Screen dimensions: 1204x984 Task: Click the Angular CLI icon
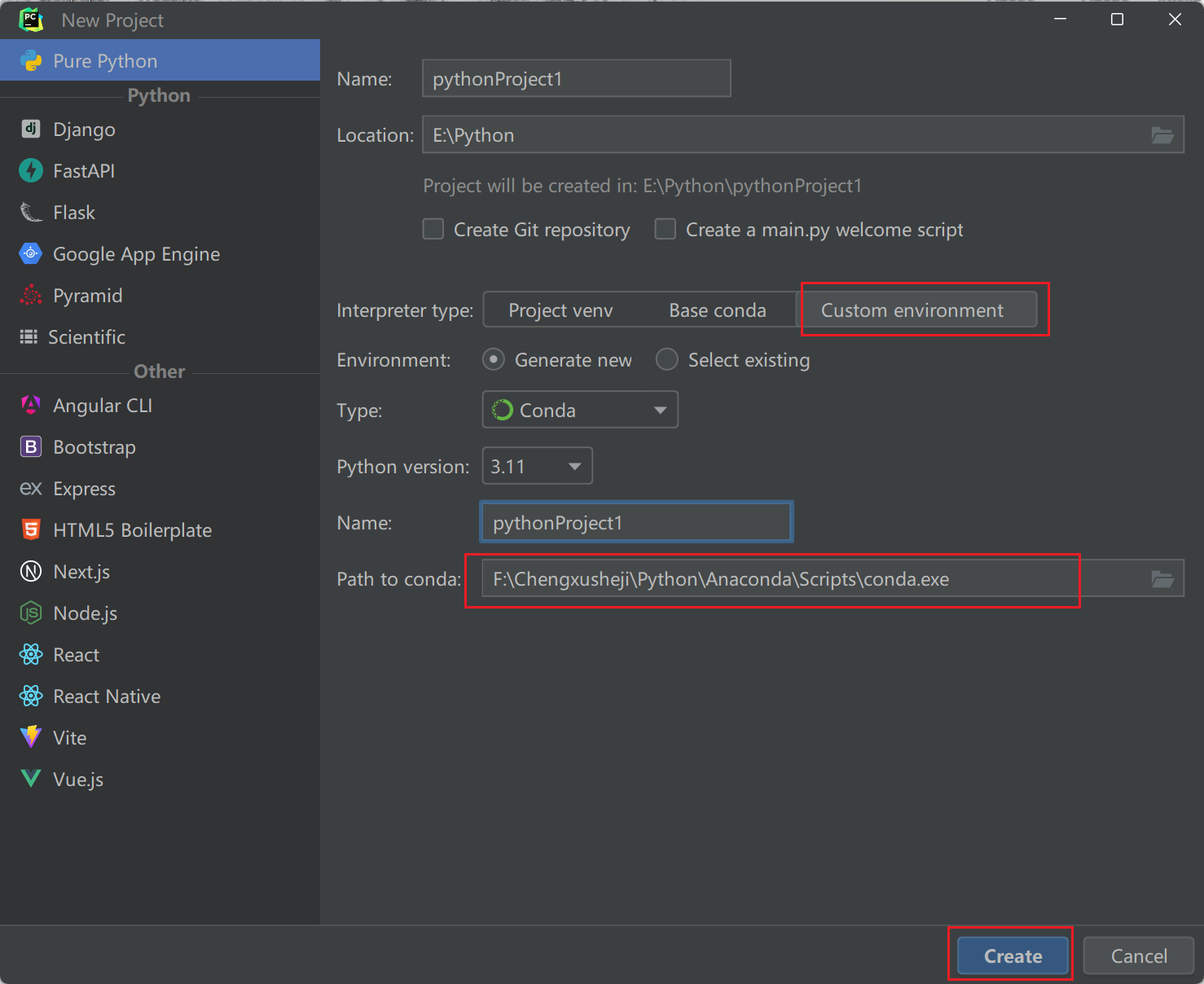pyautogui.click(x=31, y=405)
